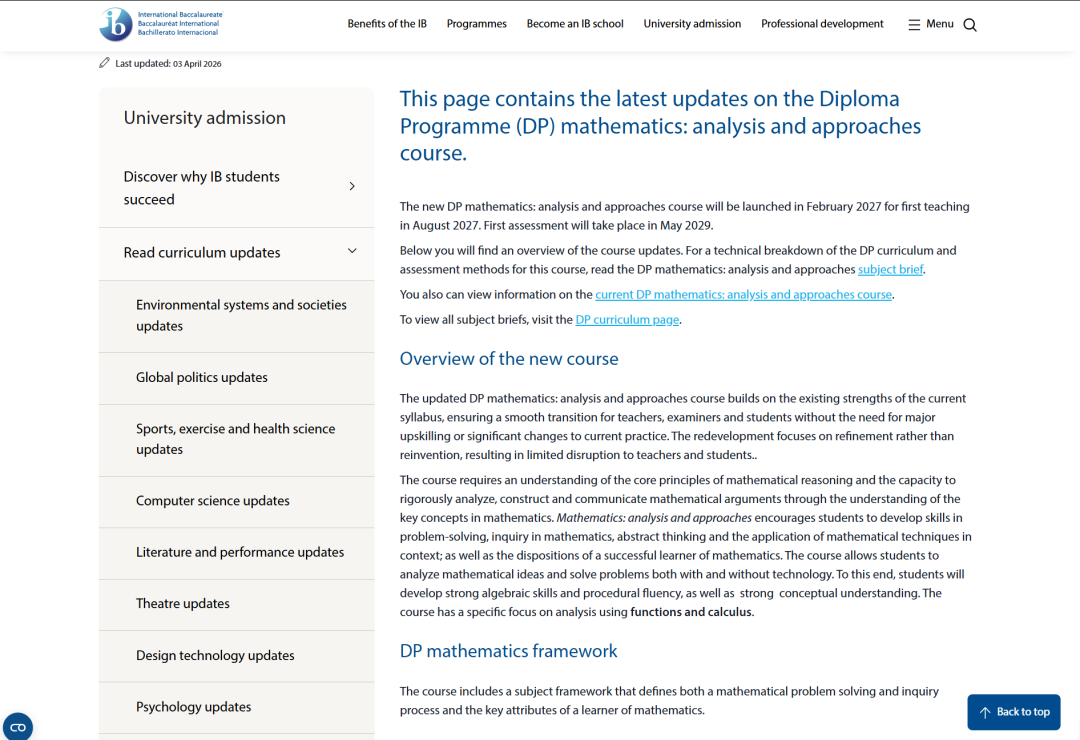Open the search magnifier icon

970,25
